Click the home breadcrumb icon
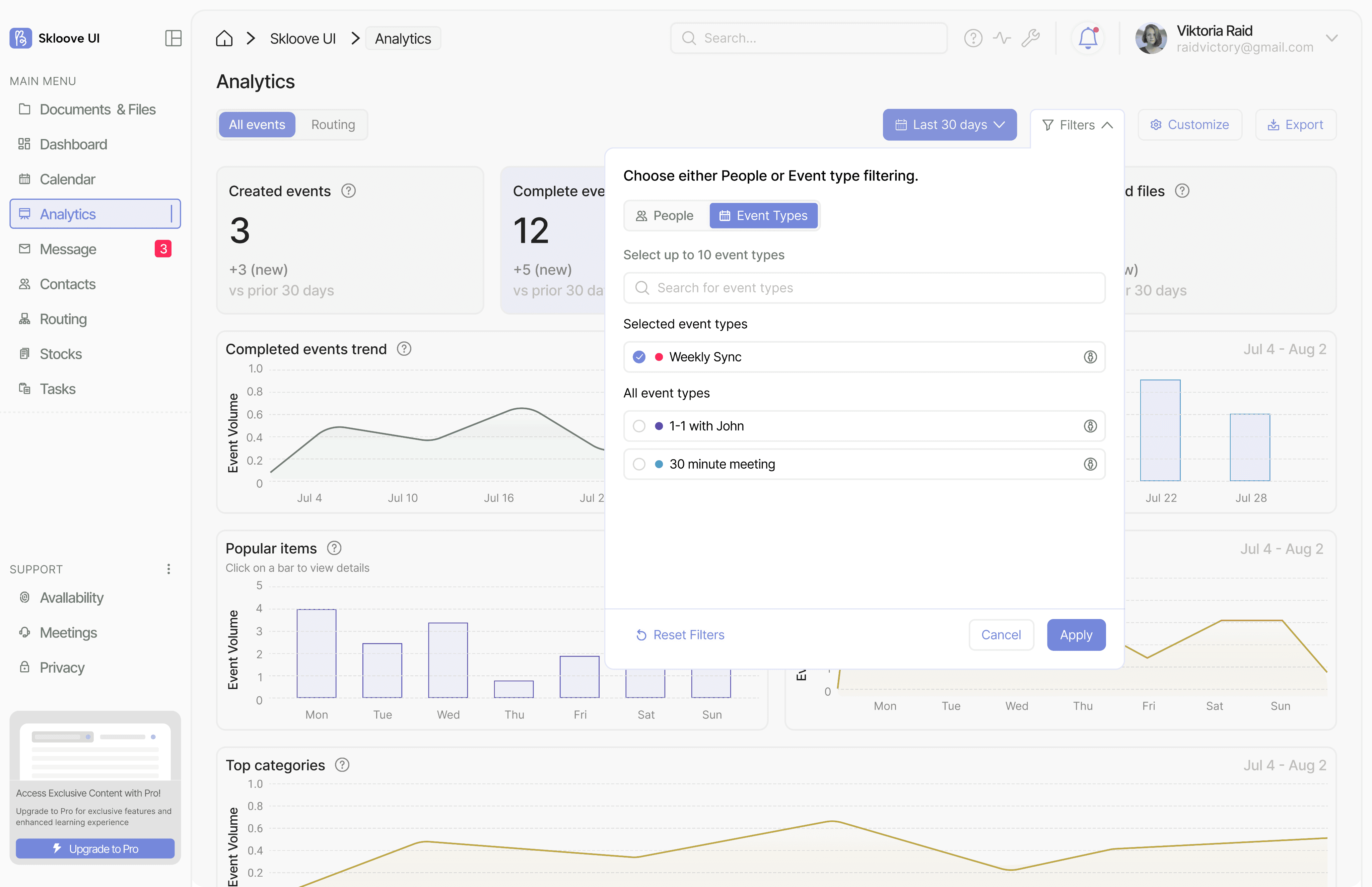 coord(224,39)
